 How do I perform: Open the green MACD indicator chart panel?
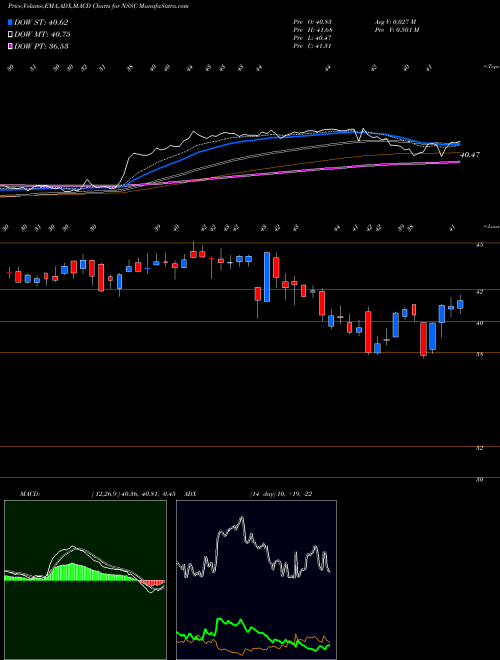(x=85, y=580)
